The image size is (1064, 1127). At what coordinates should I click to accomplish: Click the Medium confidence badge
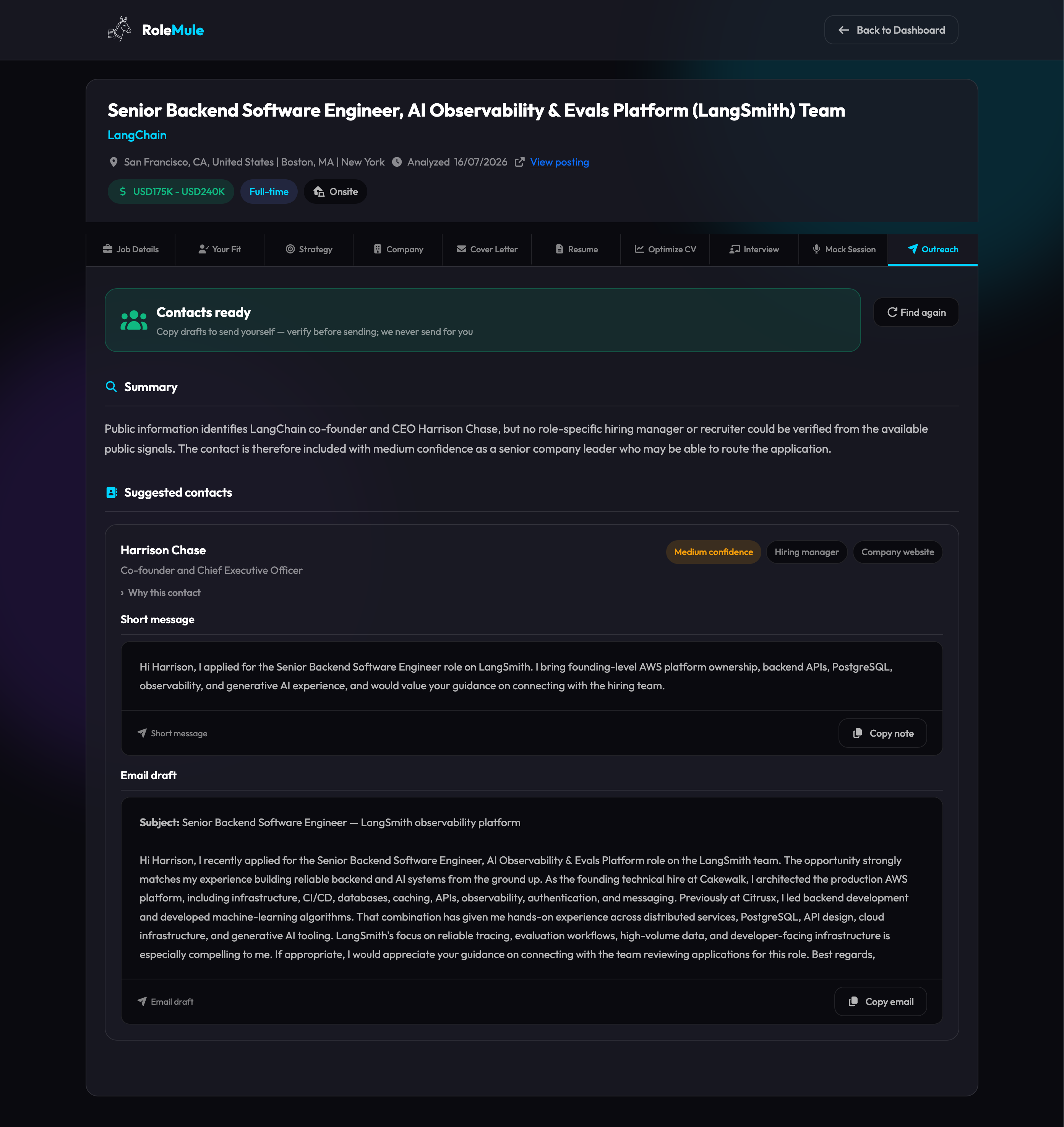pyautogui.click(x=714, y=552)
